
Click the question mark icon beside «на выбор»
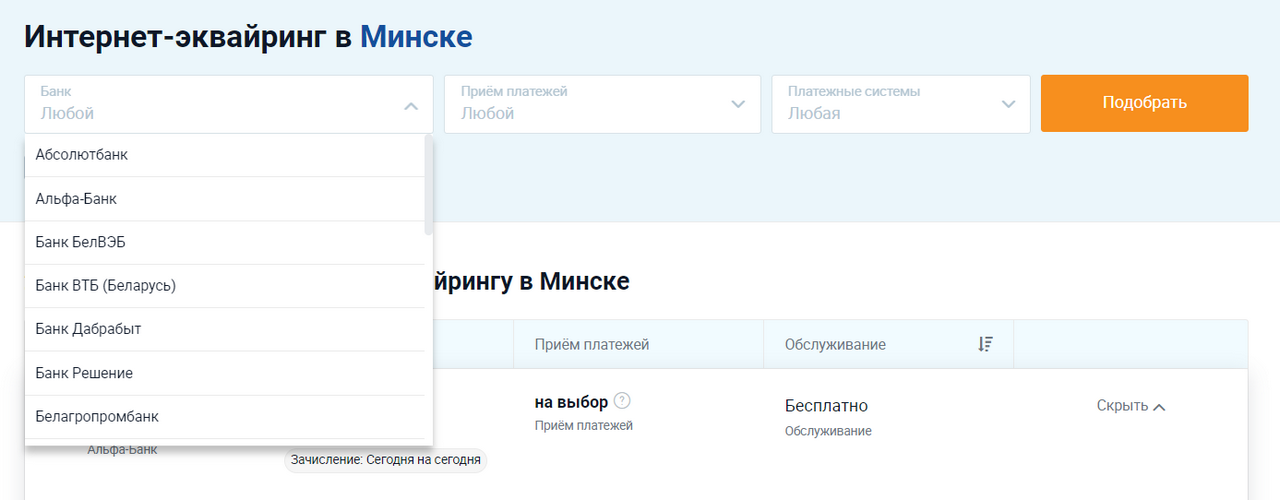623,401
